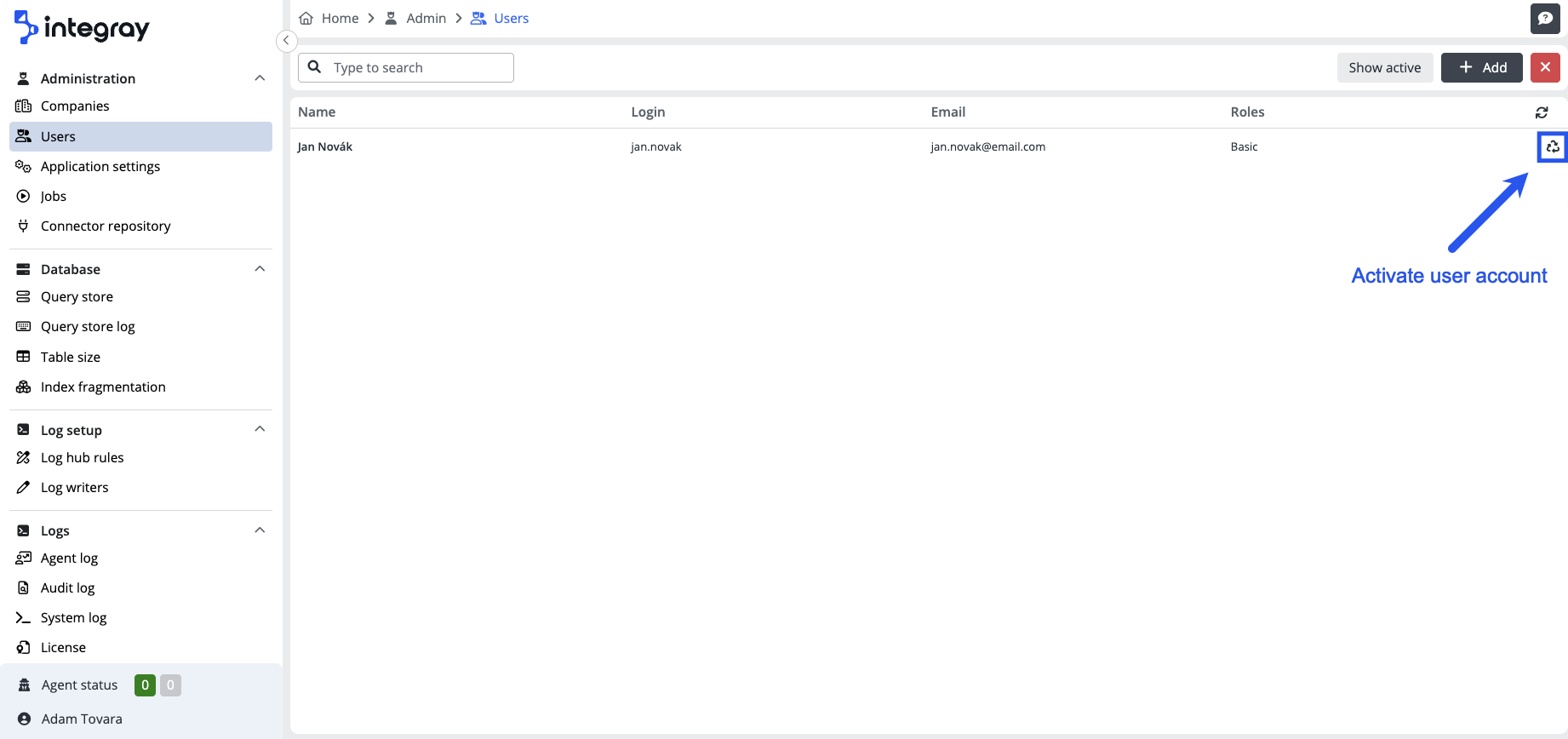Click the search magnifier icon
Screen dimensions: 1568x739
(x=315, y=67)
